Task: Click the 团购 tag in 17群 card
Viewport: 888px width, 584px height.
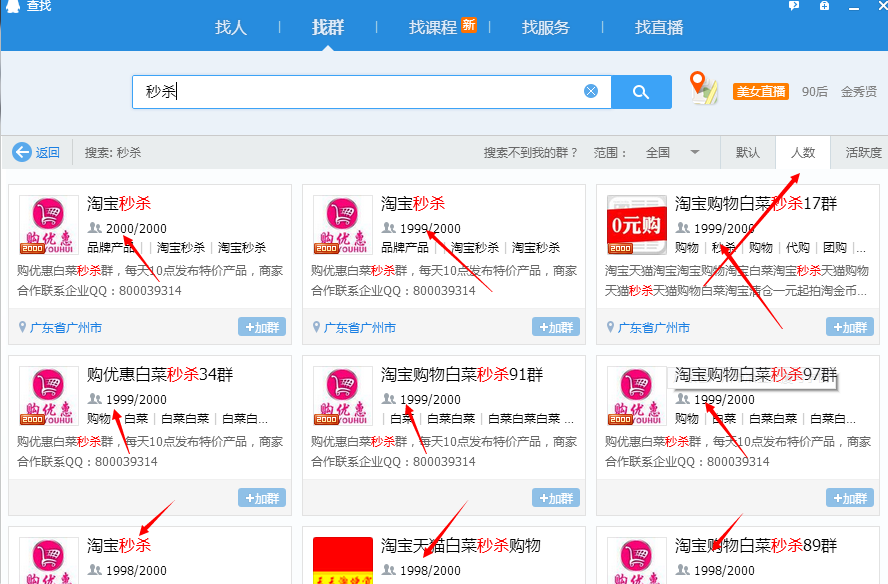Action: [x=835, y=248]
